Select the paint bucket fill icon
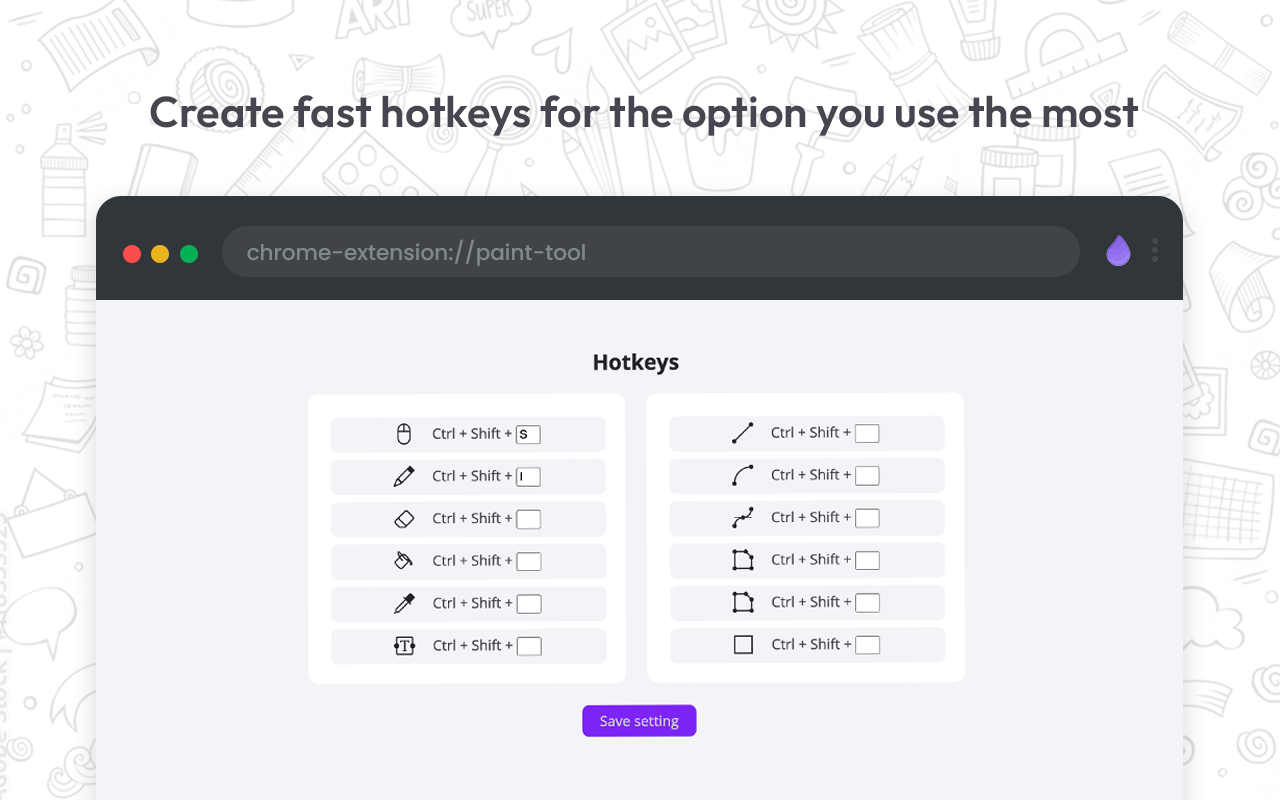This screenshot has width=1280, height=800. point(404,561)
